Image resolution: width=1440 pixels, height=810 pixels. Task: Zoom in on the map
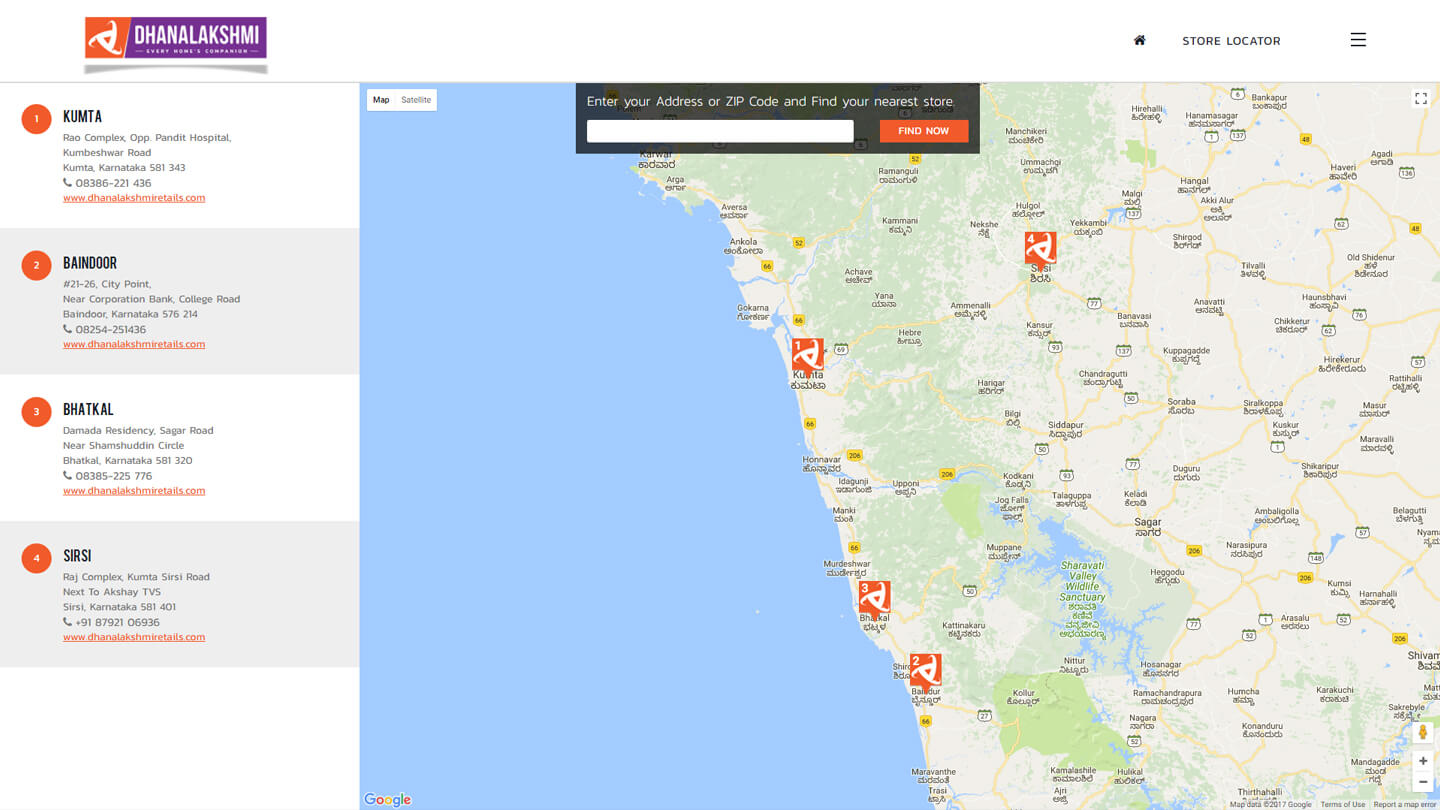1423,761
